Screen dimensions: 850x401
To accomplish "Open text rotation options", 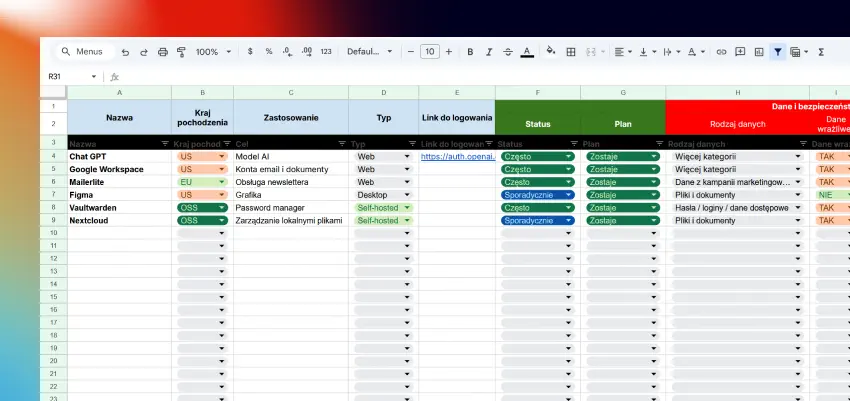I will (x=697, y=52).
